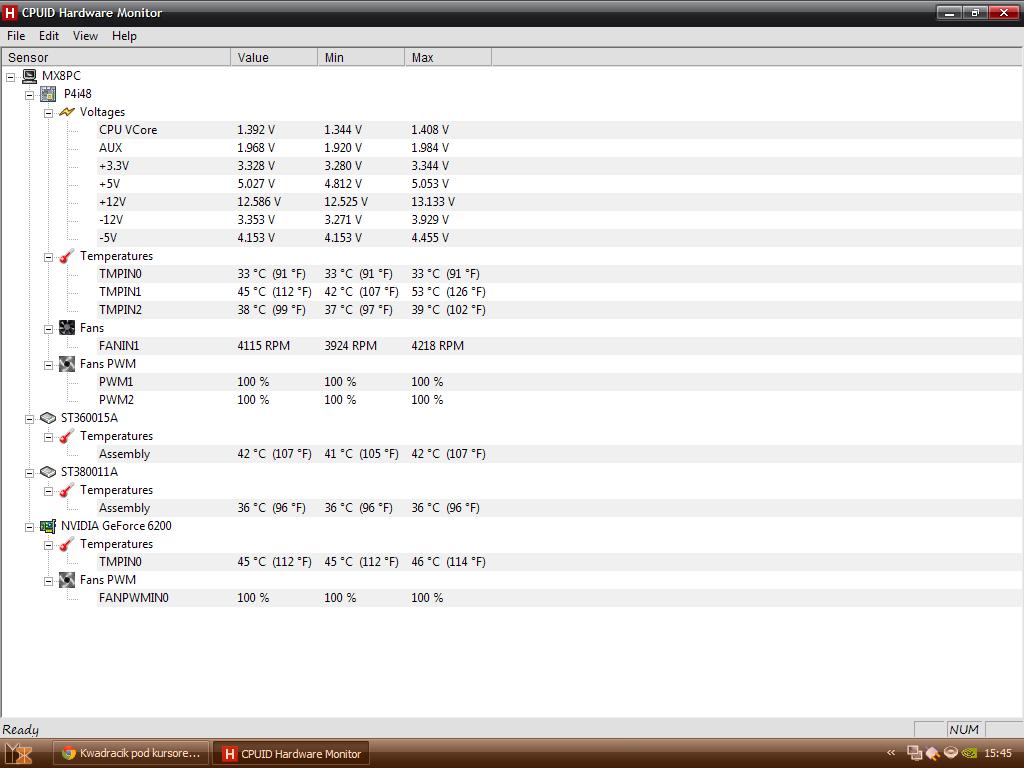Click the MX8PC computer icon
1024x768 pixels.
[x=29, y=76]
